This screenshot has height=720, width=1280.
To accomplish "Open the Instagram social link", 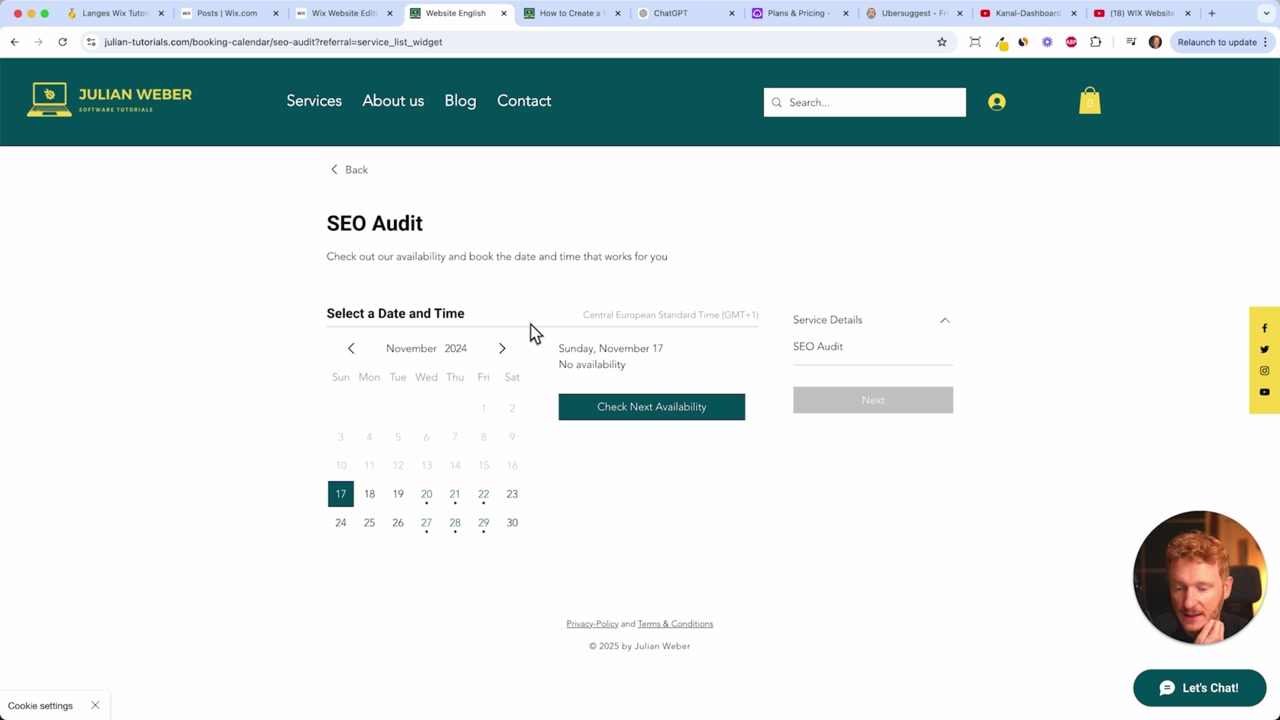I will [x=1264, y=371].
